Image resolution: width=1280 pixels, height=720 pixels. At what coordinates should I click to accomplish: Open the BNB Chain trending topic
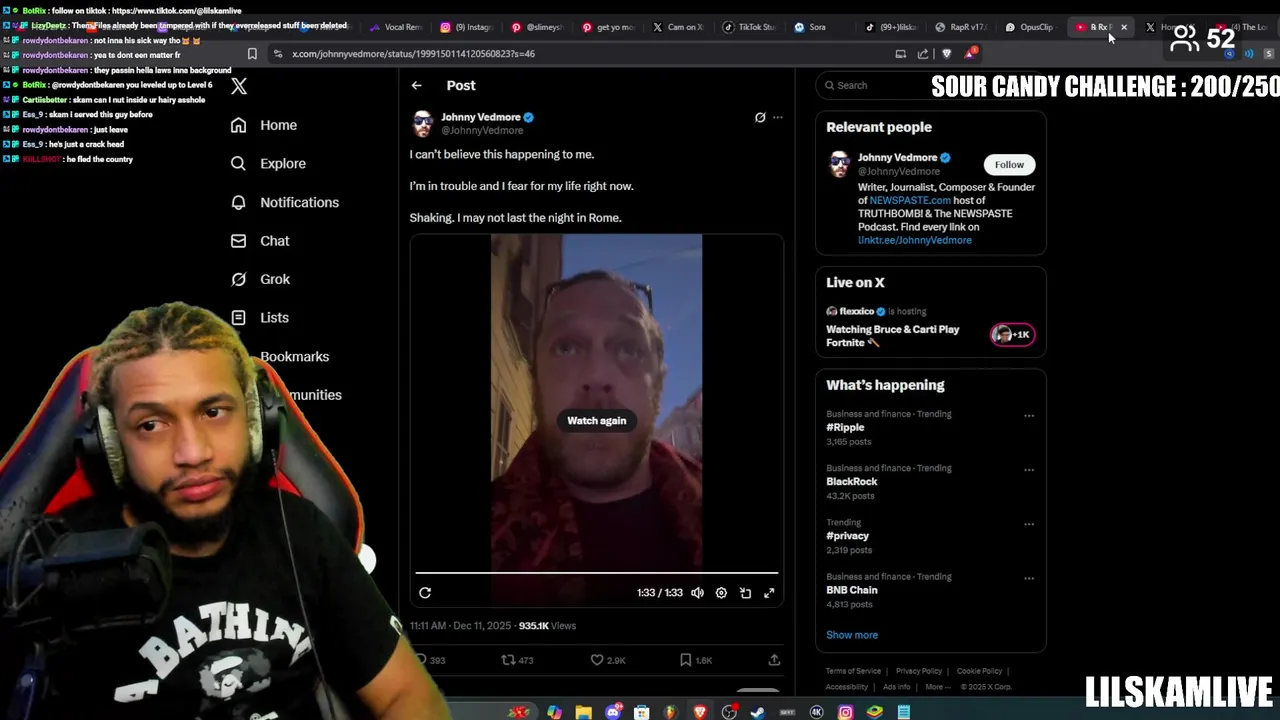coord(851,590)
